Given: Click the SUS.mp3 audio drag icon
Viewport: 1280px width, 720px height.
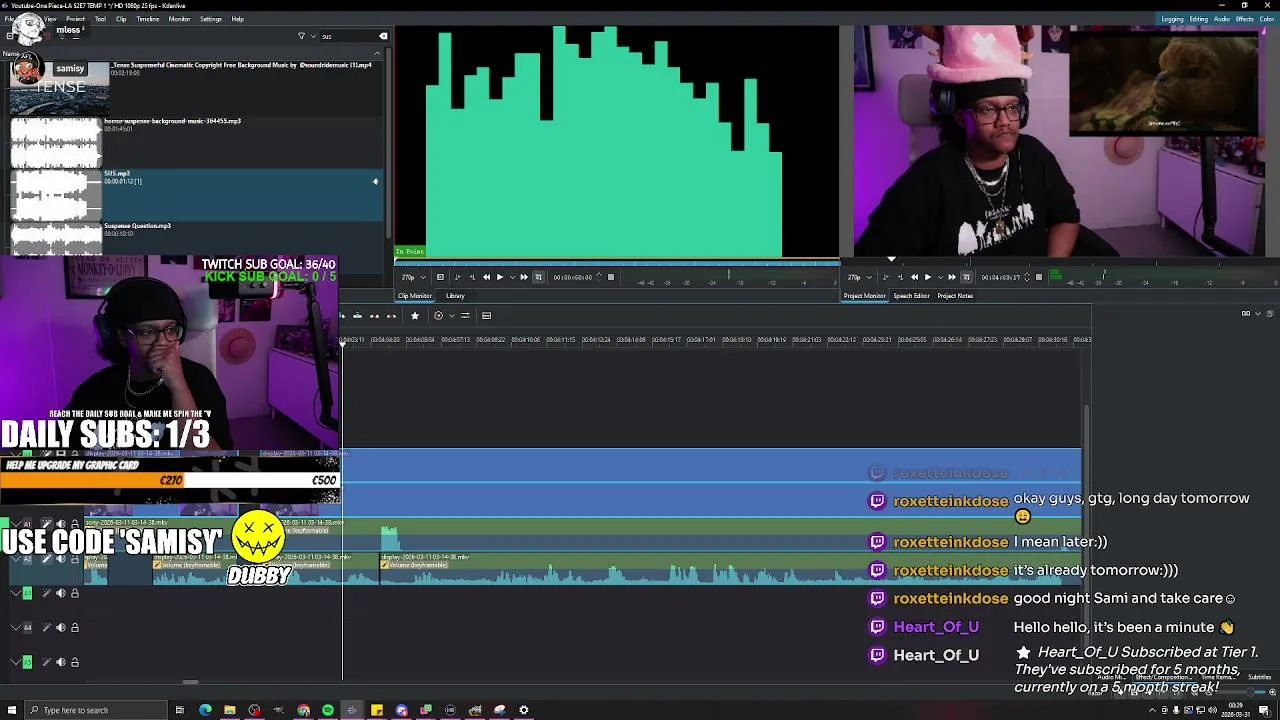Looking at the screenshot, I should coord(375,182).
